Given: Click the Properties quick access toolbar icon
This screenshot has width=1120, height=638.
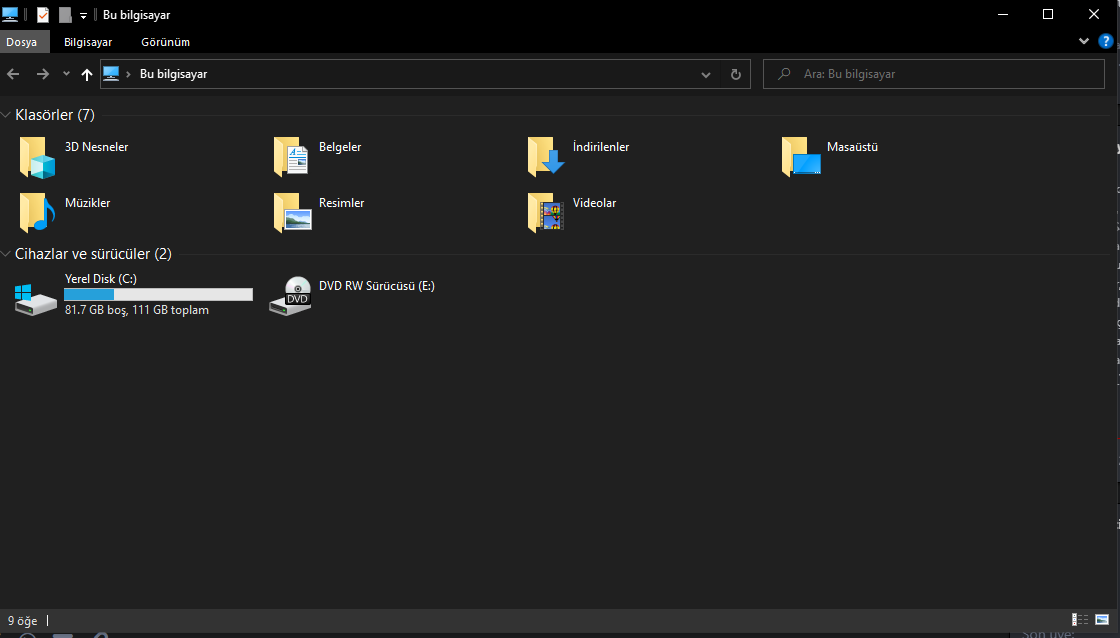Looking at the screenshot, I should pyautogui.click(x=43, y=14).
